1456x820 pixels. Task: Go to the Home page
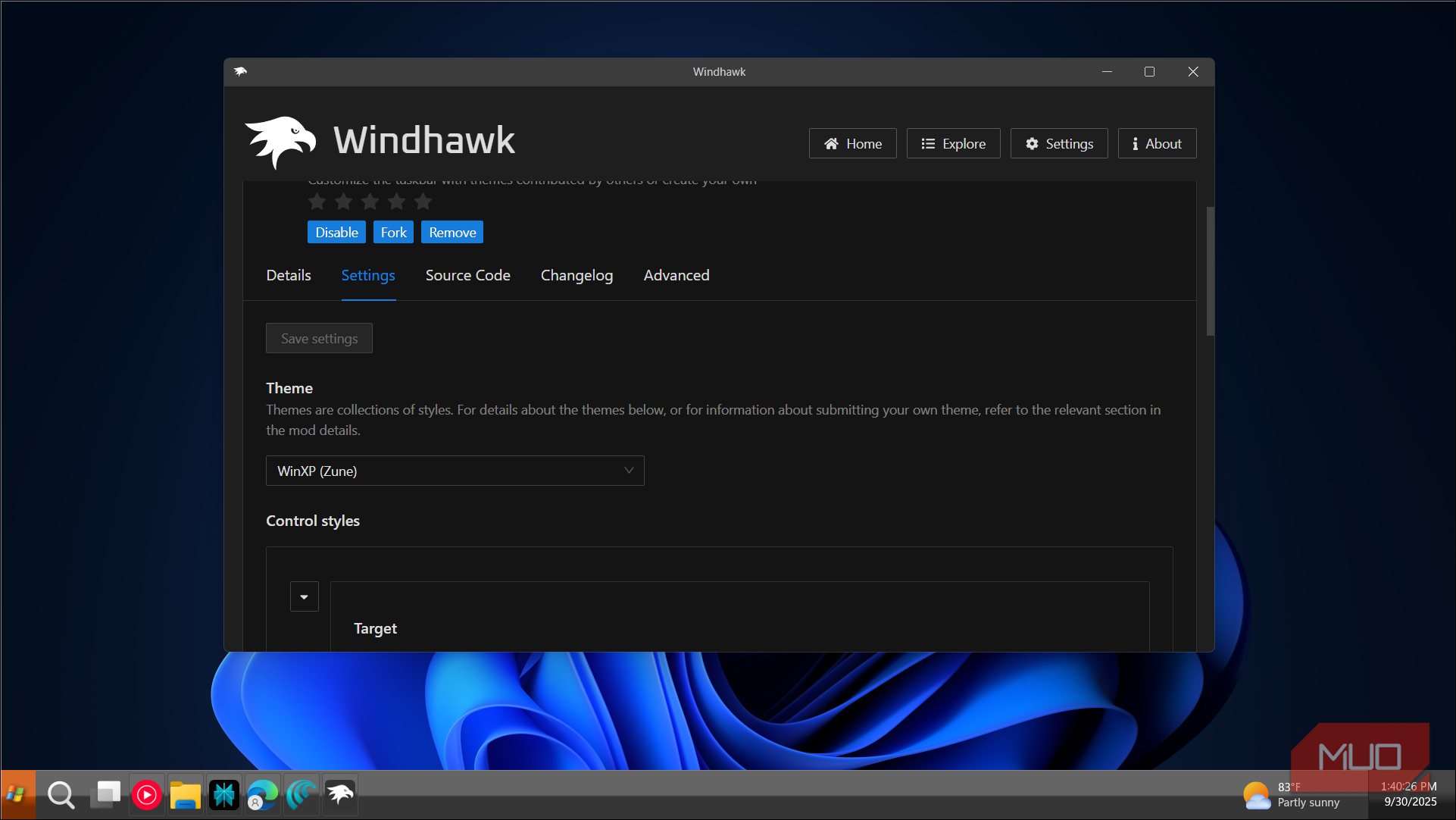(853, 143)
